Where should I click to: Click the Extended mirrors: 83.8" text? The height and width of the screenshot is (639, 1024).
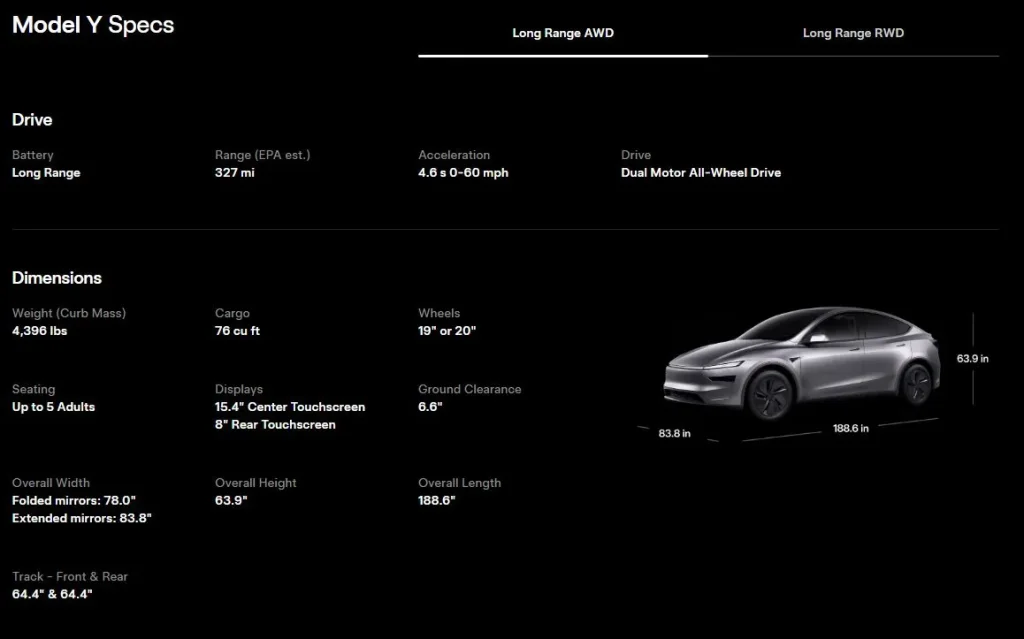click(x=82, y=518)
